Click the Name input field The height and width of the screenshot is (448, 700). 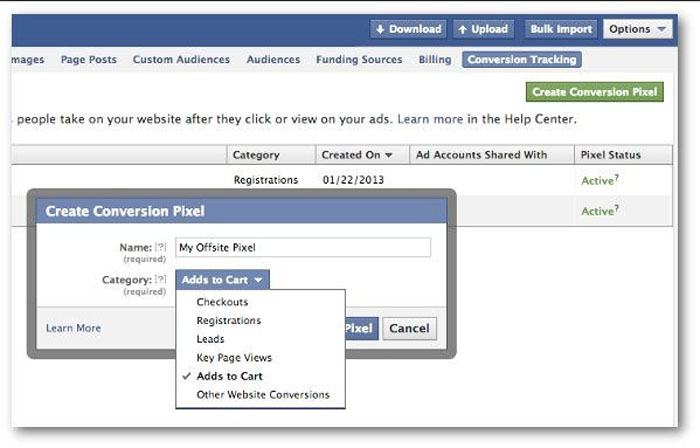pos(302,247)
